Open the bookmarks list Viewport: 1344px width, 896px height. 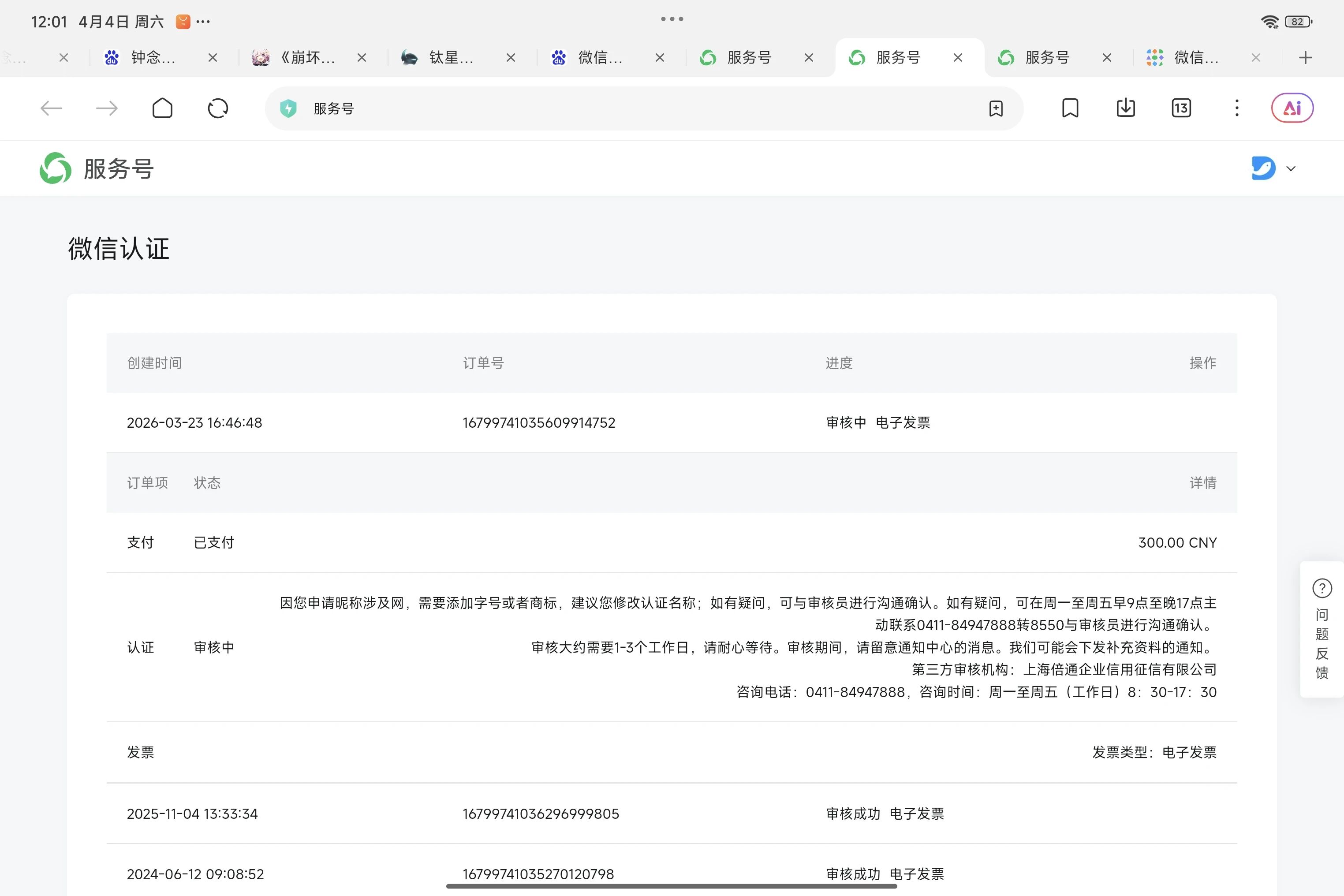click(x=1070, y=108)
